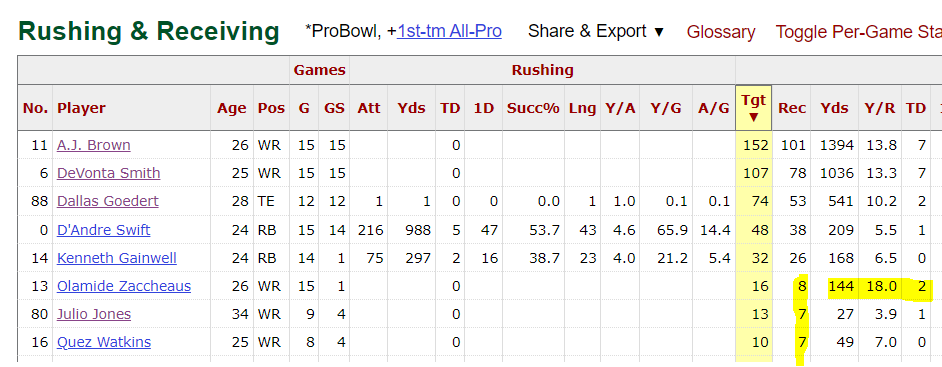This screenshot has width=942, height=367.
Task: Open the Share & Export dropdown
Action: point(596,31)
